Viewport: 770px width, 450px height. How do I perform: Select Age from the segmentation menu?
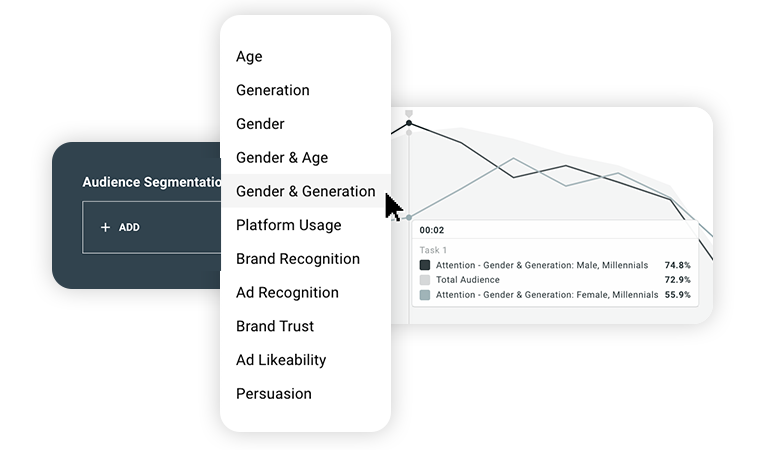pos(249,57)
